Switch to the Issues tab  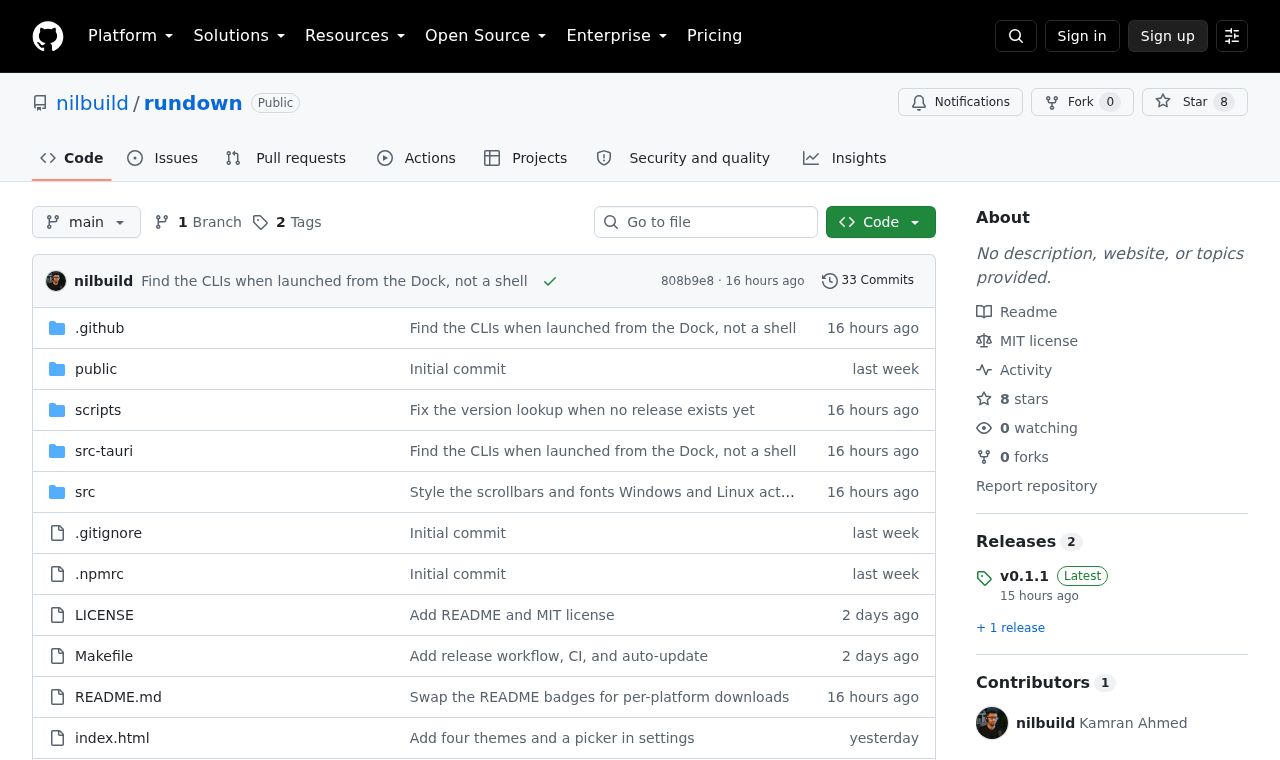163,158
